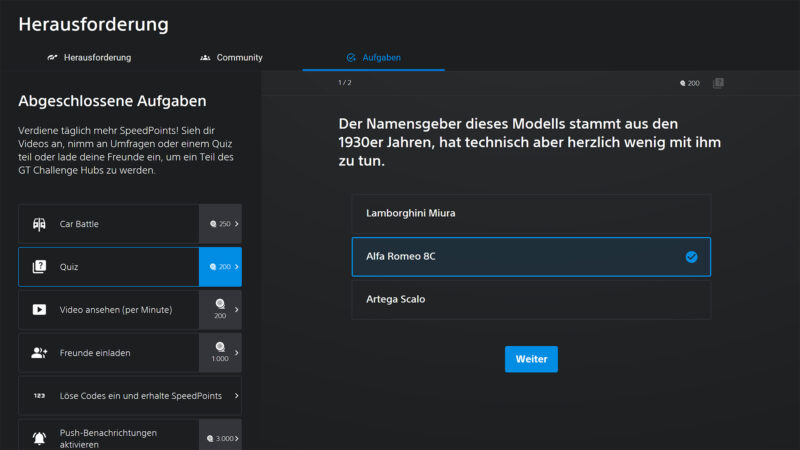Image resolution: width=800 pixels, height=450 pixels.
Task: Switch to the Community tab
Action: (232, 58)
